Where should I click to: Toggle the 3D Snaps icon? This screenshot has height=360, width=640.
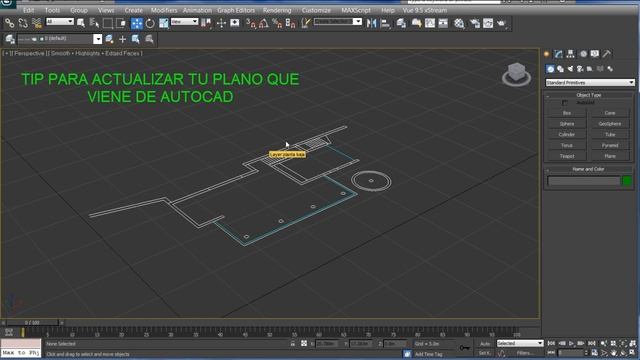tap(251, 23)
